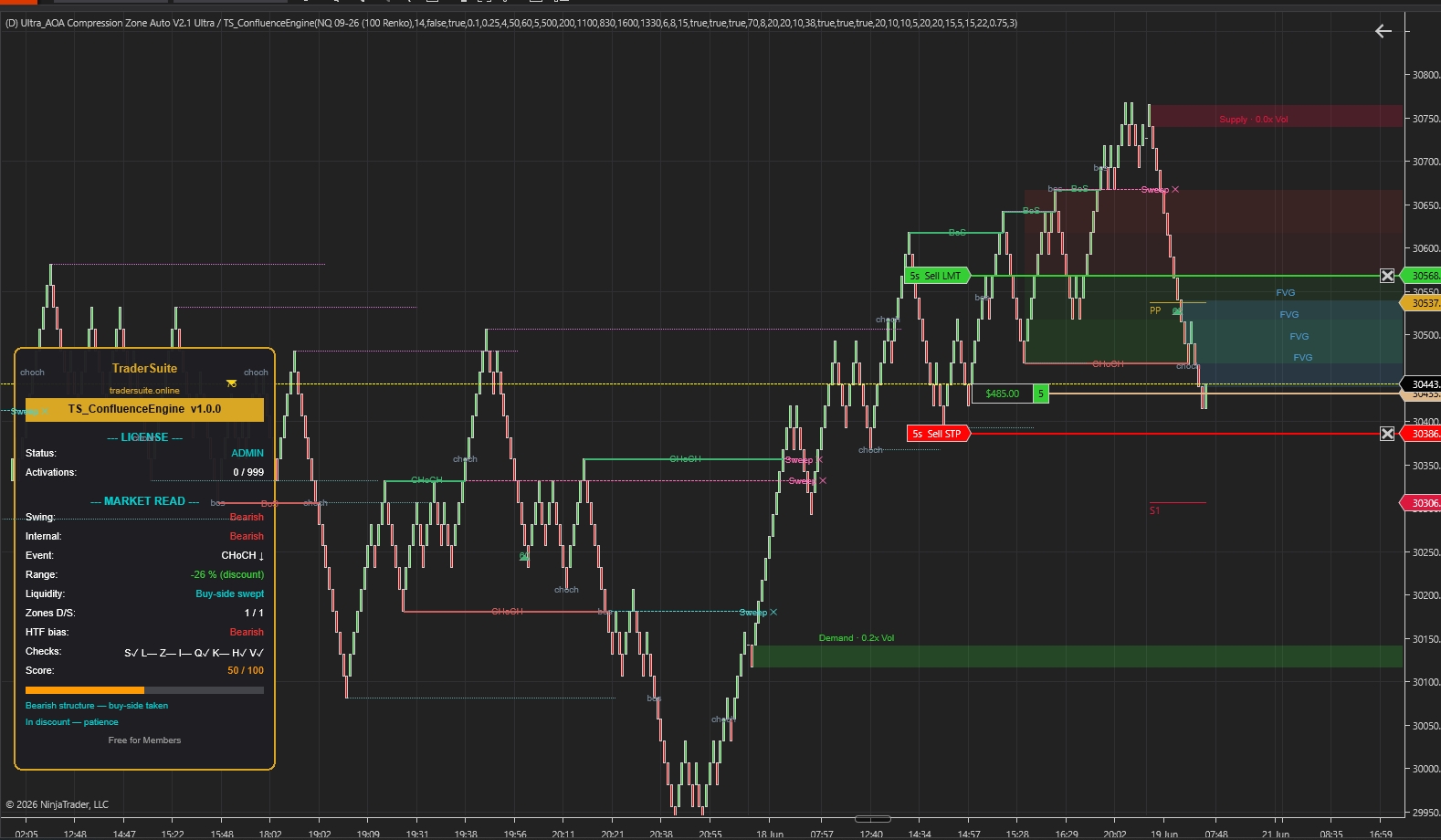Viewport: 1441px width, 840px height.
Task: Click the LICENSE section heading
Action: pyautogui.click(x=144, y=437)
